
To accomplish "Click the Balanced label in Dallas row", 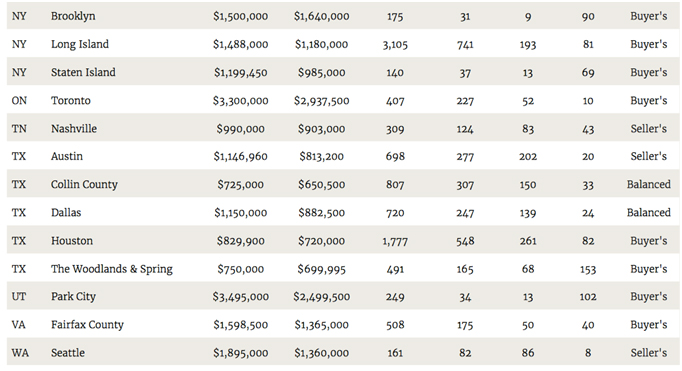I will coord(649,213).
